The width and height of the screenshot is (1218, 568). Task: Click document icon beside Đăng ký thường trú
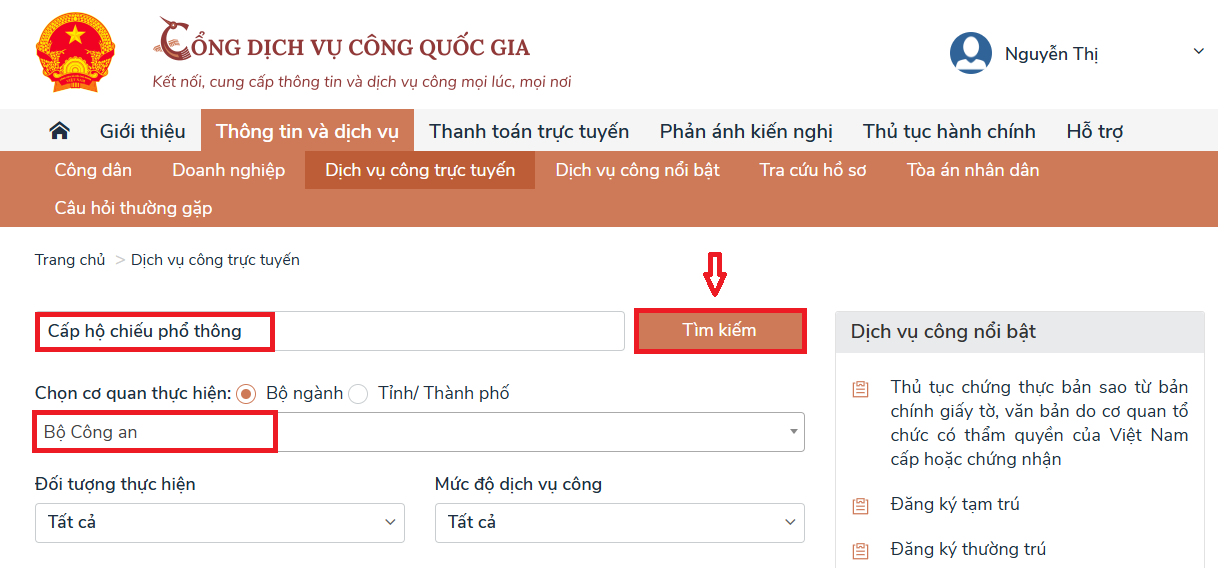coord(860,550)
